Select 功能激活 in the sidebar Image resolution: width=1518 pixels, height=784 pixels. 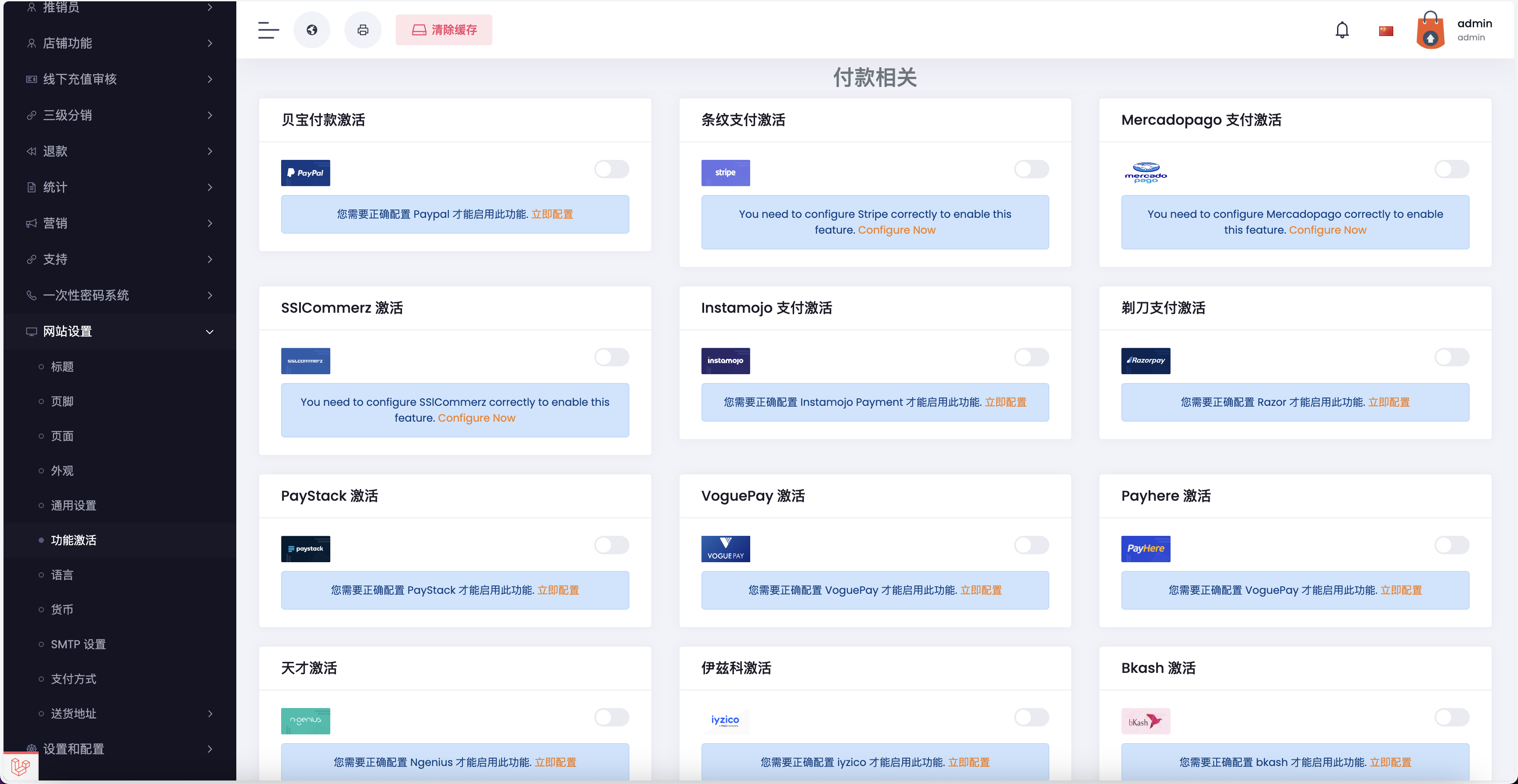tap(73, 540)
